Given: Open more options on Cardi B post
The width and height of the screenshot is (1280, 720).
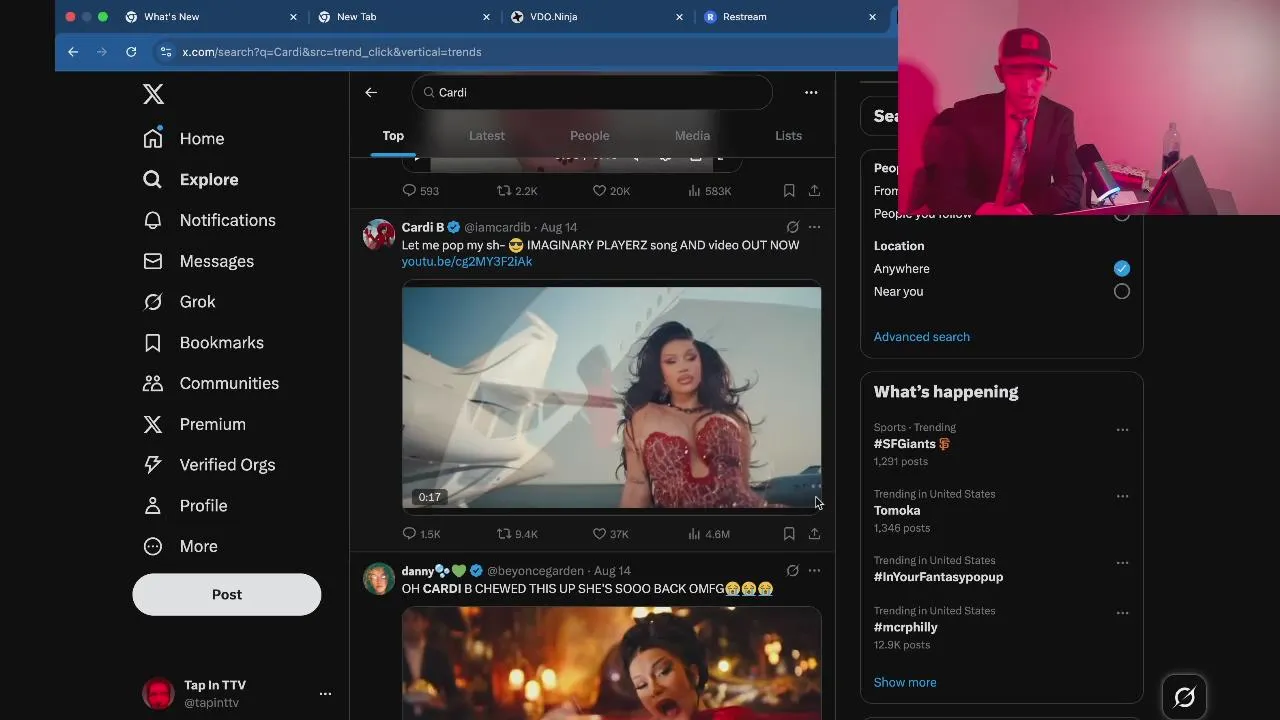Looking at the screenshot, I should coord(815,227).
